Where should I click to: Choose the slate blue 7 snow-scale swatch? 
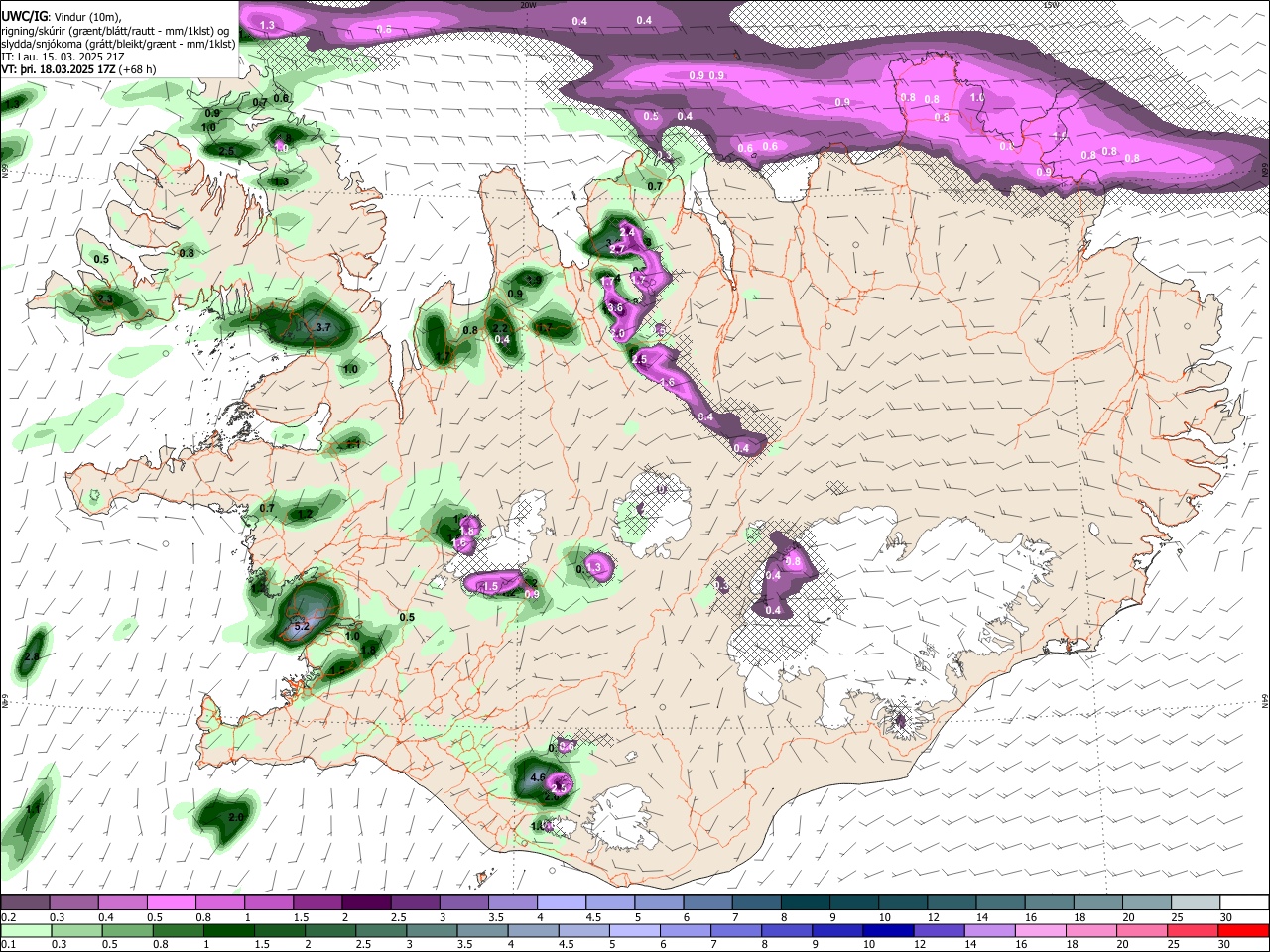pos(755,902)
